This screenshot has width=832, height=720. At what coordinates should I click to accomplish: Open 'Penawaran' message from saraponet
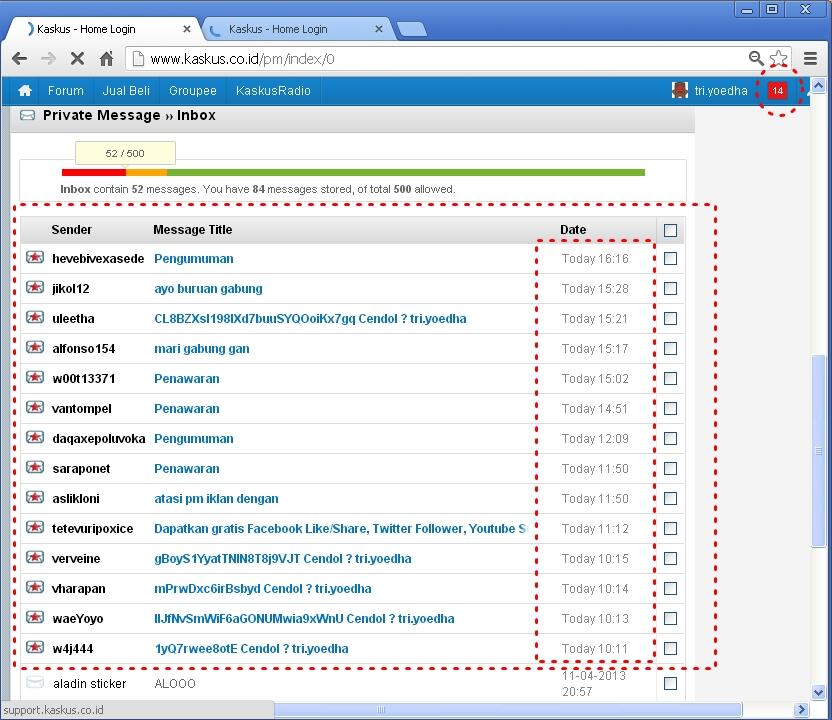coord(187,469)
